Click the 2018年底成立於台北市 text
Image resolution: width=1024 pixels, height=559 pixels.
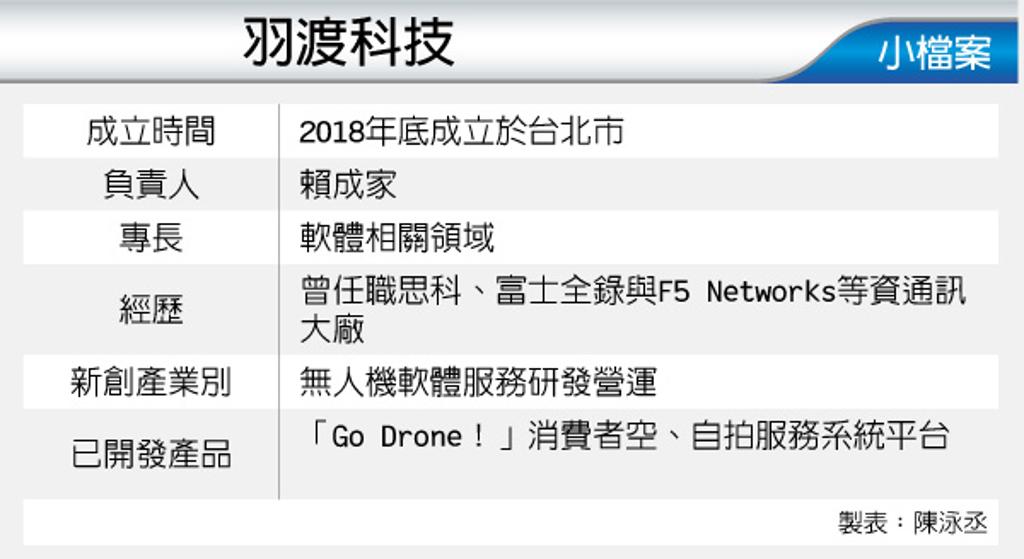(x=461, y=131)
